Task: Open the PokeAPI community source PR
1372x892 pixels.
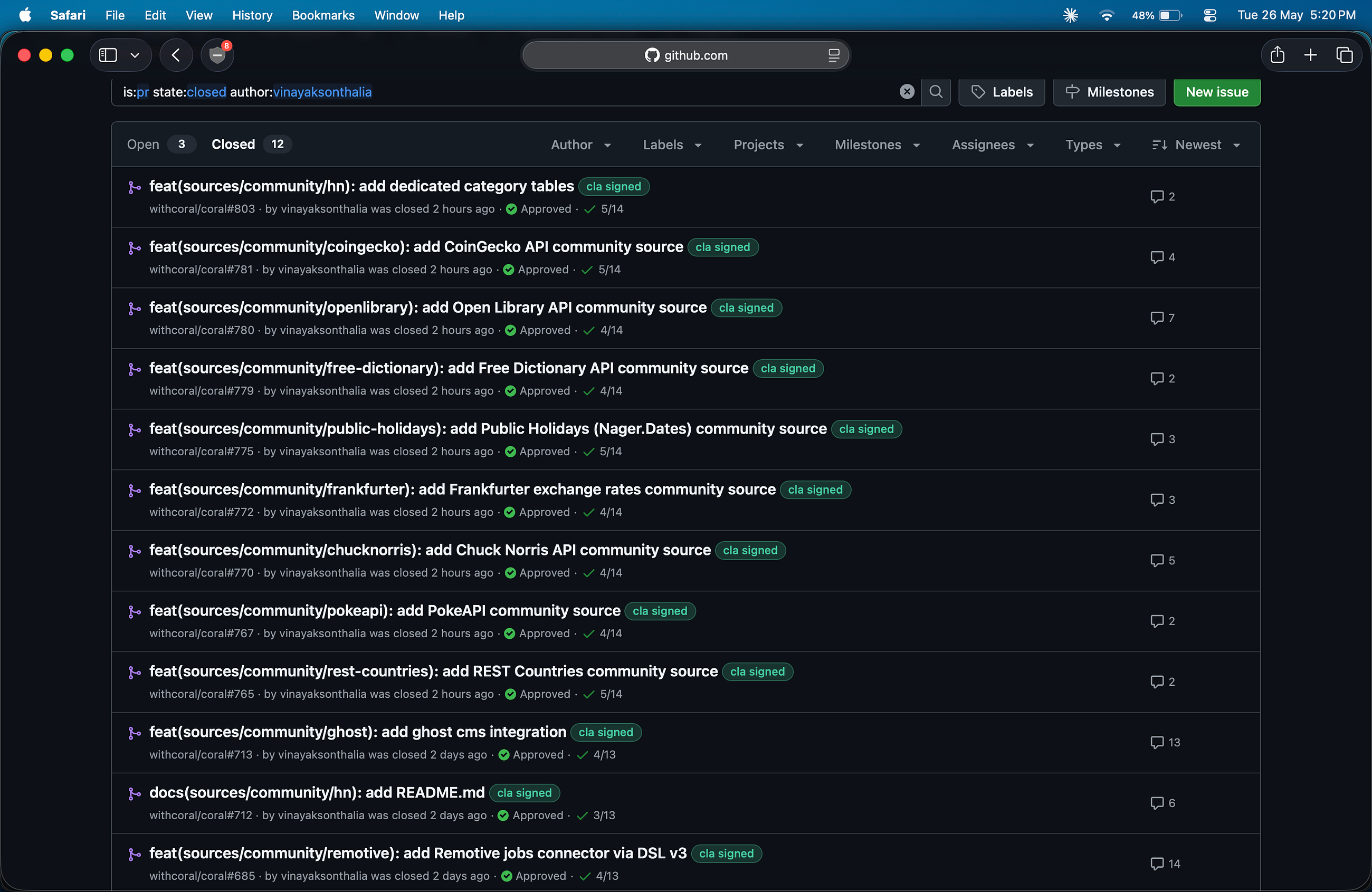Action: [x=385, y=610]
